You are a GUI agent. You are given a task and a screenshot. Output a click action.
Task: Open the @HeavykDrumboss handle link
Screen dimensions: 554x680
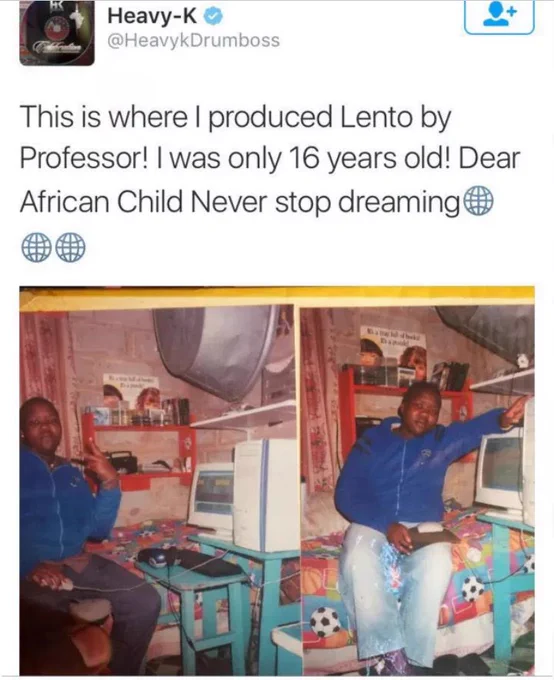193,40
